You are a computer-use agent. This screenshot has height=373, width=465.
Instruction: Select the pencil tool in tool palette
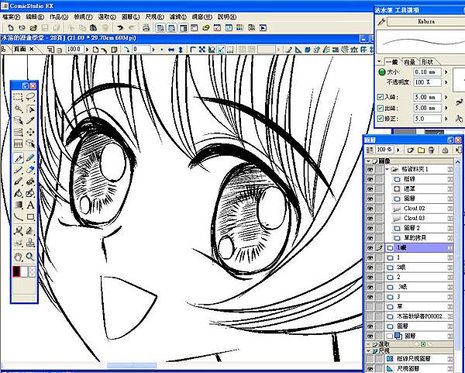pos(30,158)
